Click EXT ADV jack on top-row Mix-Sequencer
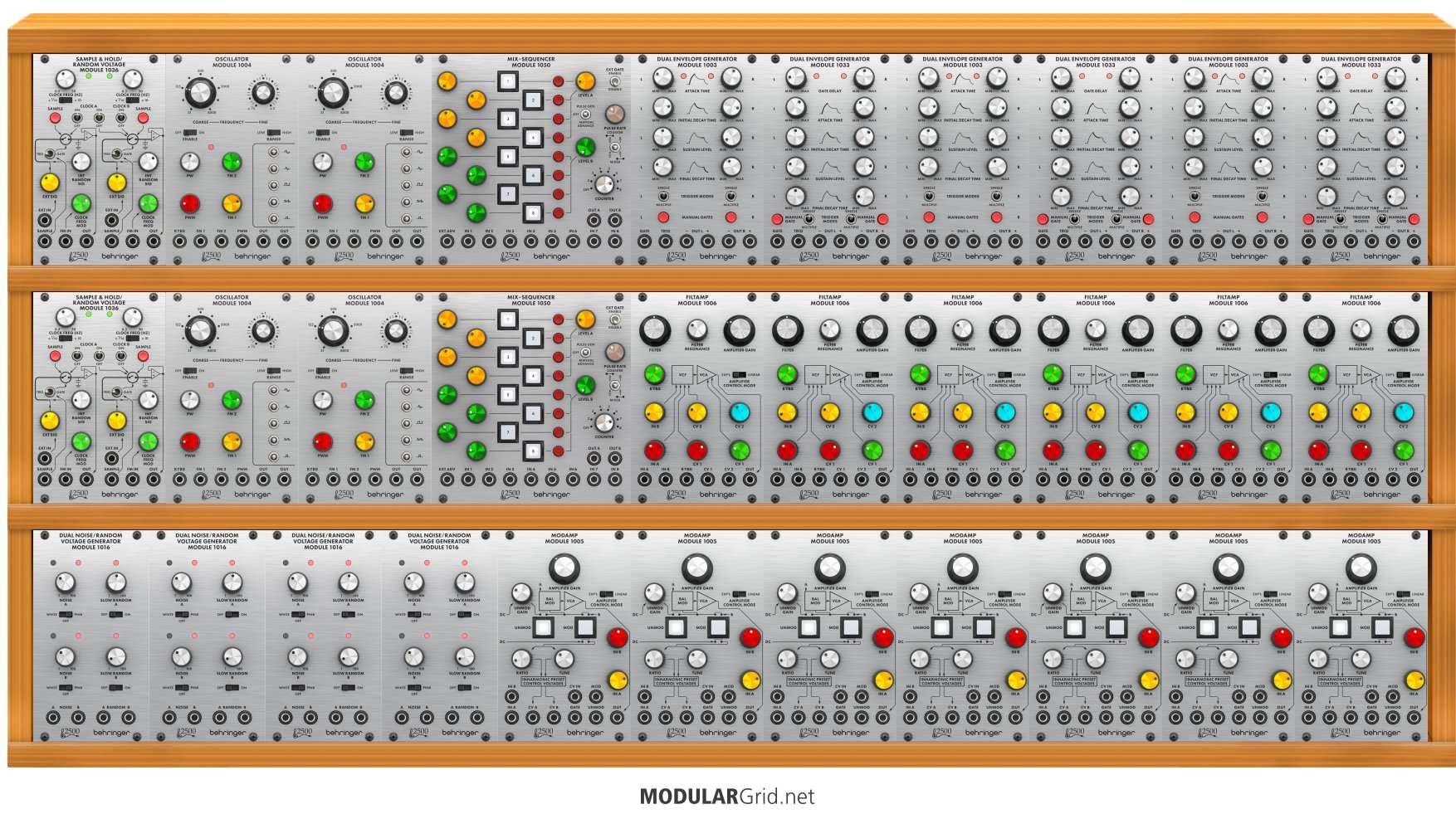This screenshot has width=1456, height=814. pos(447,241)
